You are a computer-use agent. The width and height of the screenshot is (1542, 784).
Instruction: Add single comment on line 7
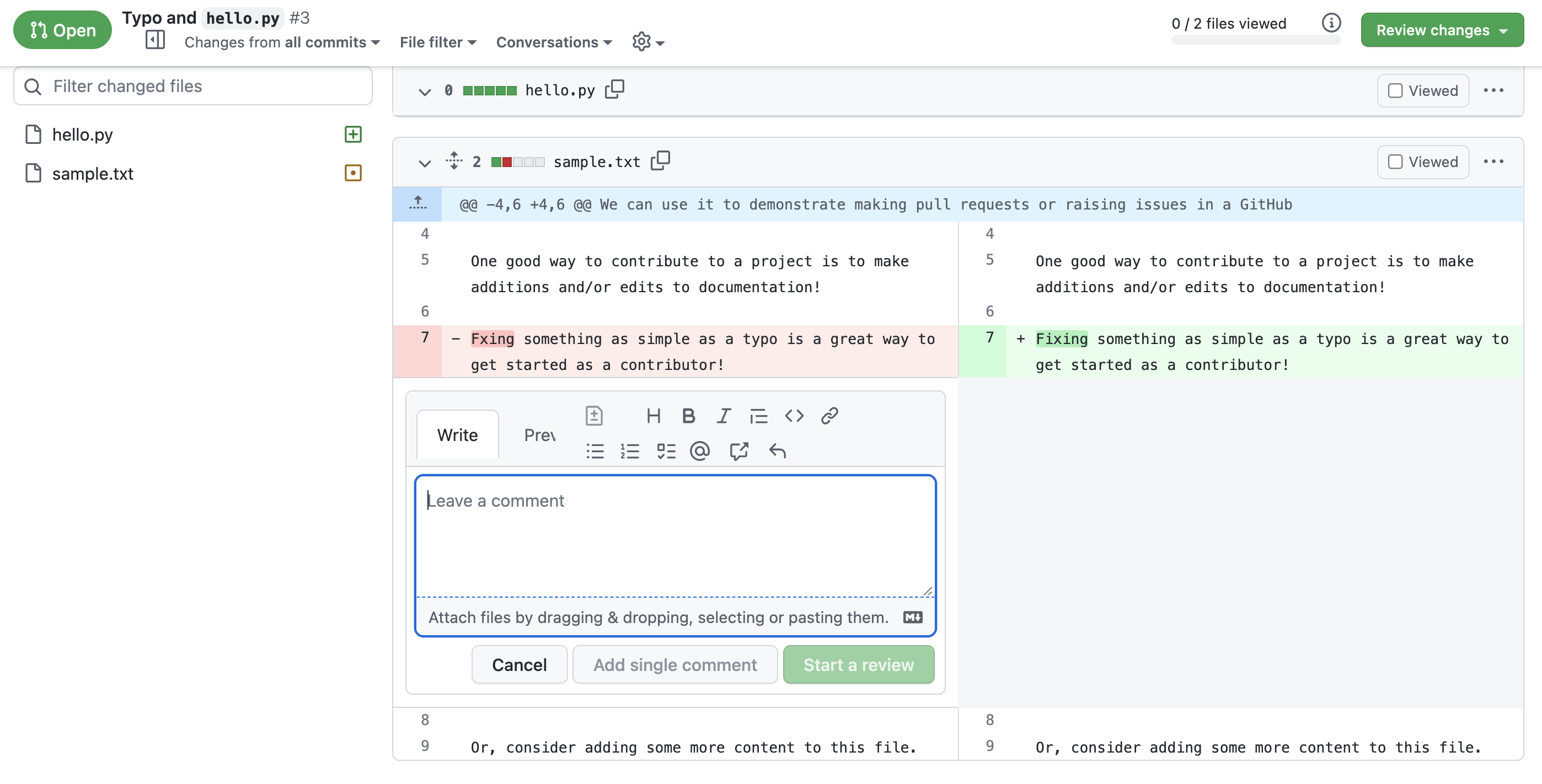pyautogui.click(x=674, y=664)
